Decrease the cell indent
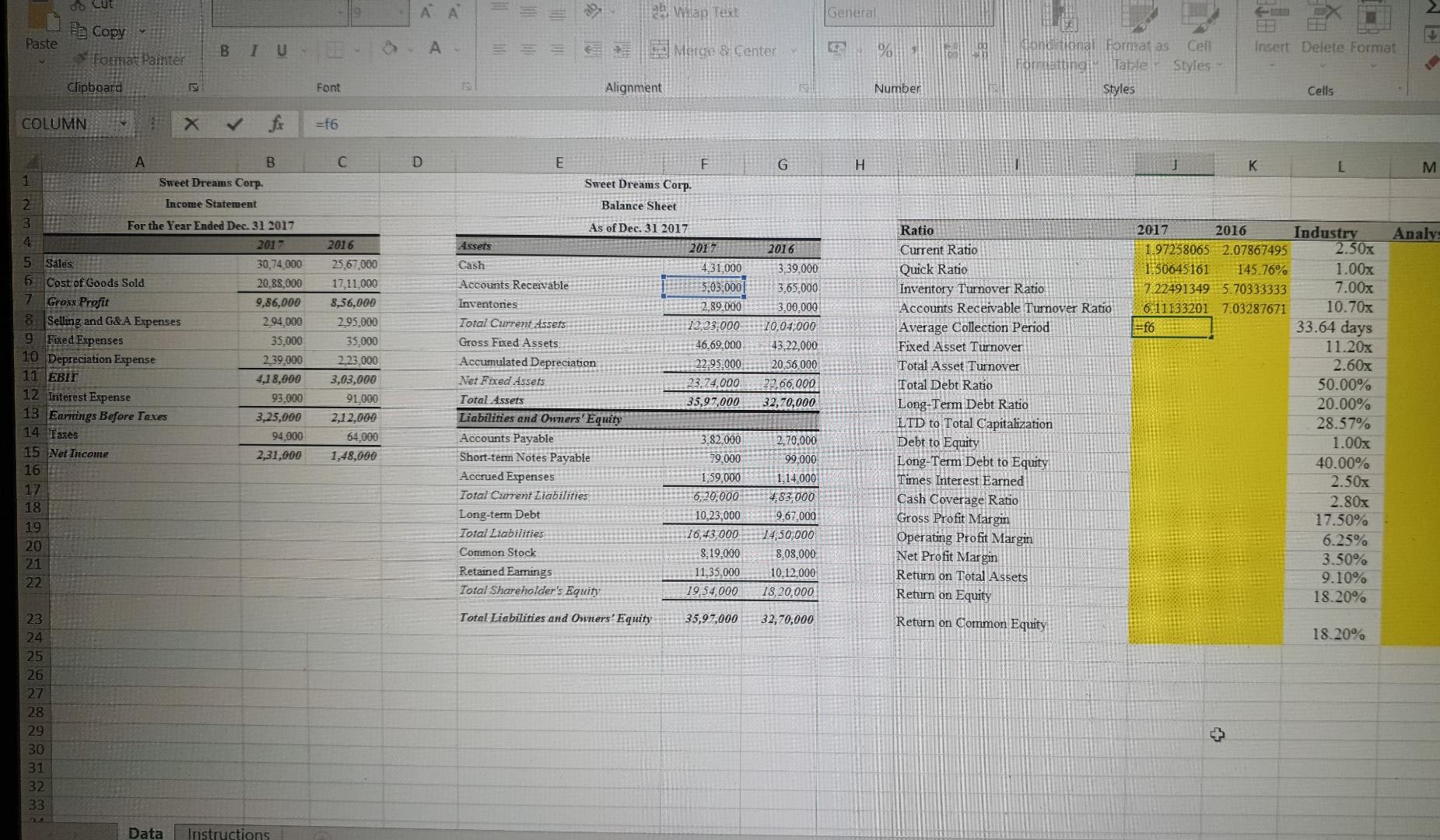Viewport: 1440px width, 840px height. 592,51
